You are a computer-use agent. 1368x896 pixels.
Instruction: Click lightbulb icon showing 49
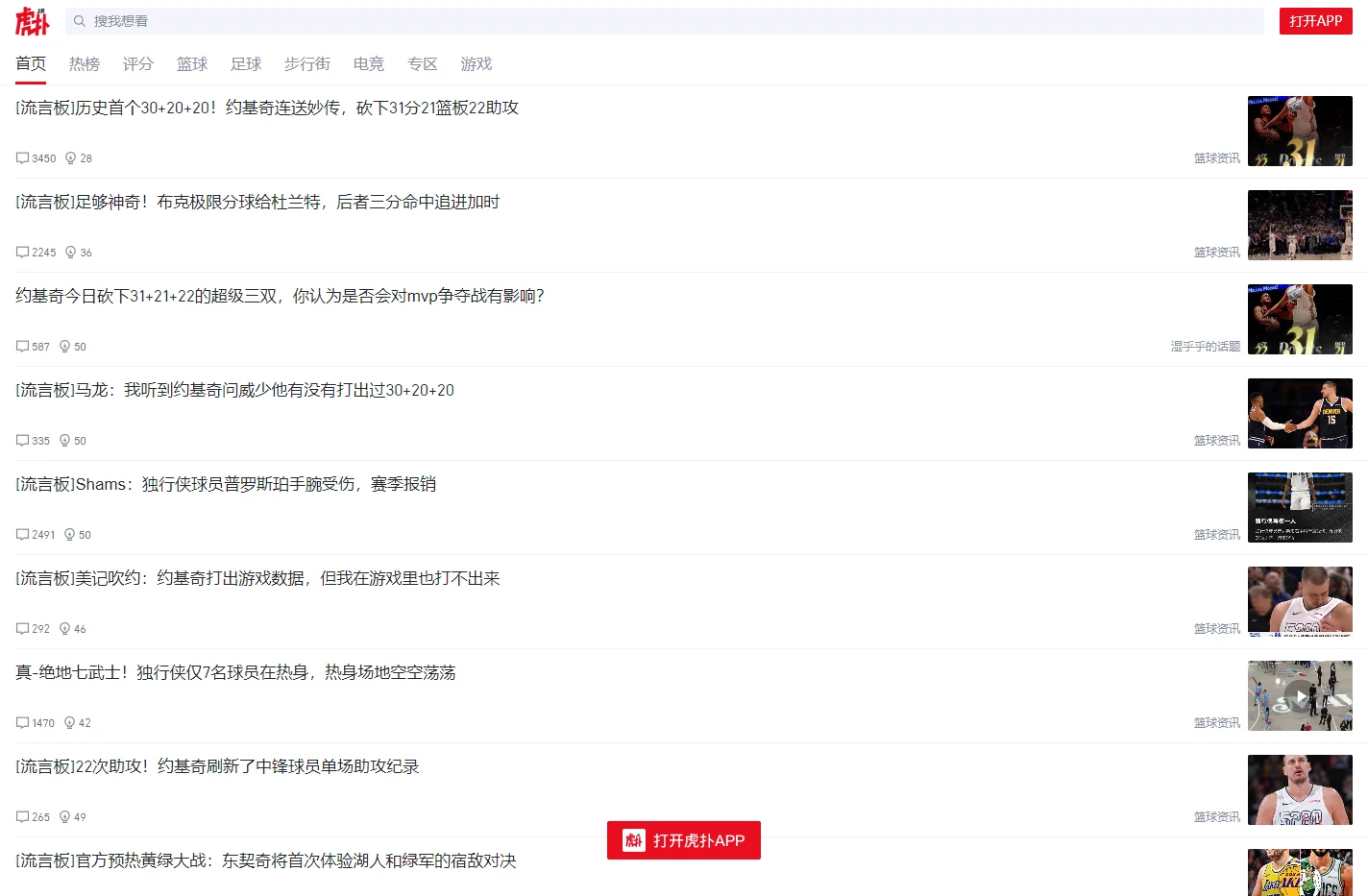64,817
